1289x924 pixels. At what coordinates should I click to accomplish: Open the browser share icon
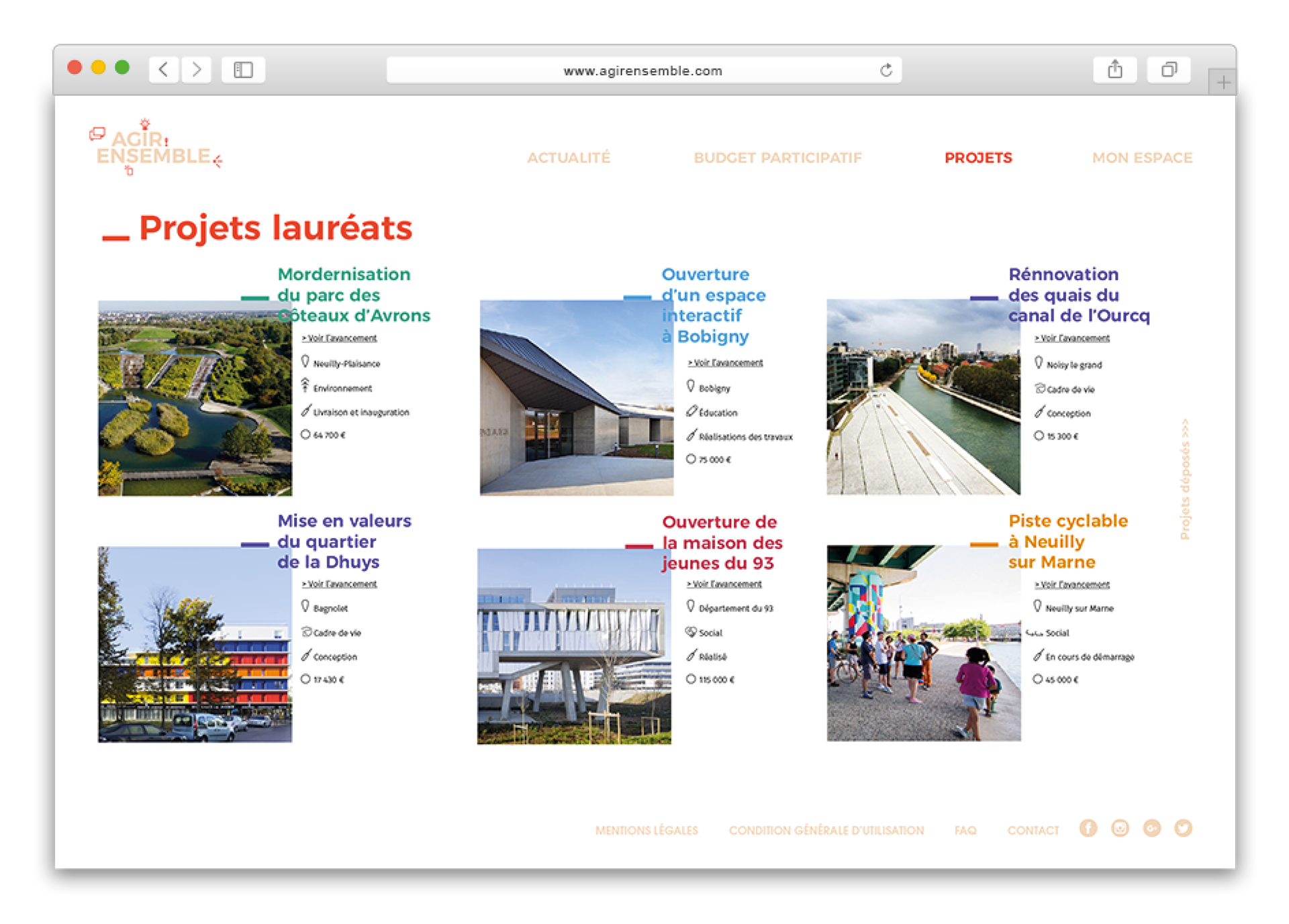pyautogui.click(x=1114, y=69)
